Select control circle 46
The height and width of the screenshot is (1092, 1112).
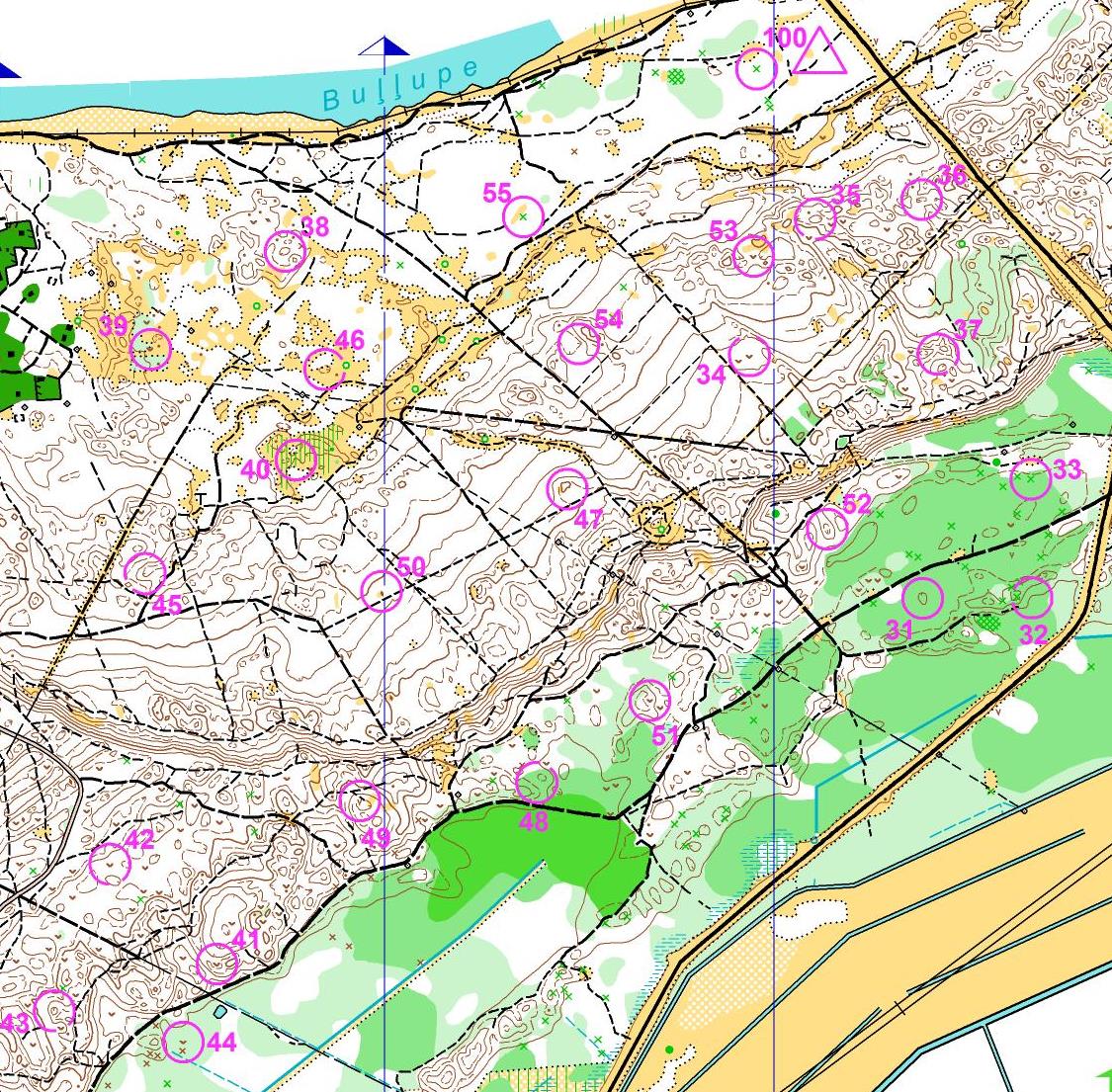point(325,368)
